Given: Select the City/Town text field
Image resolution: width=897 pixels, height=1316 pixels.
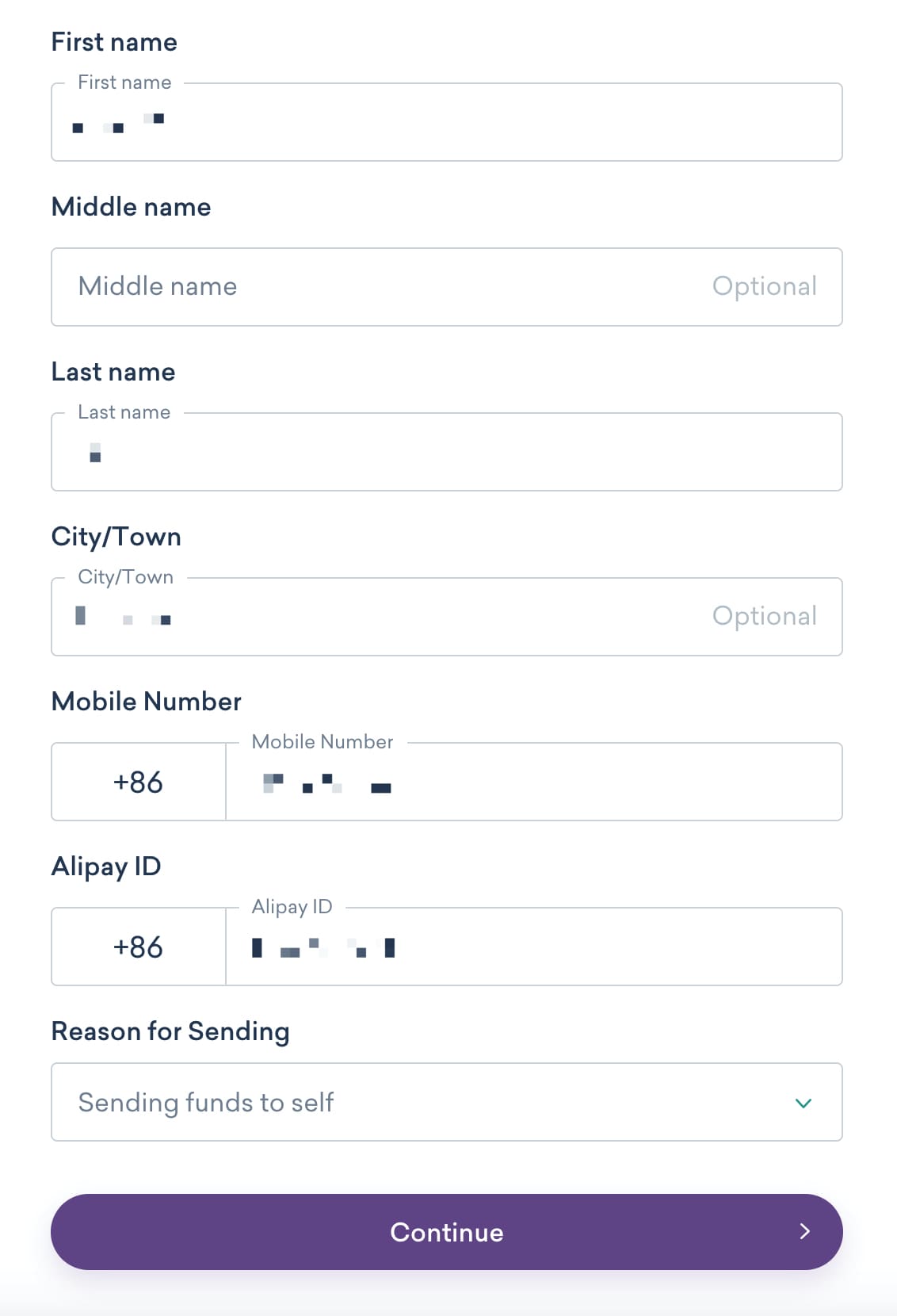Looking at the screenshot, I should click(380, 618).
